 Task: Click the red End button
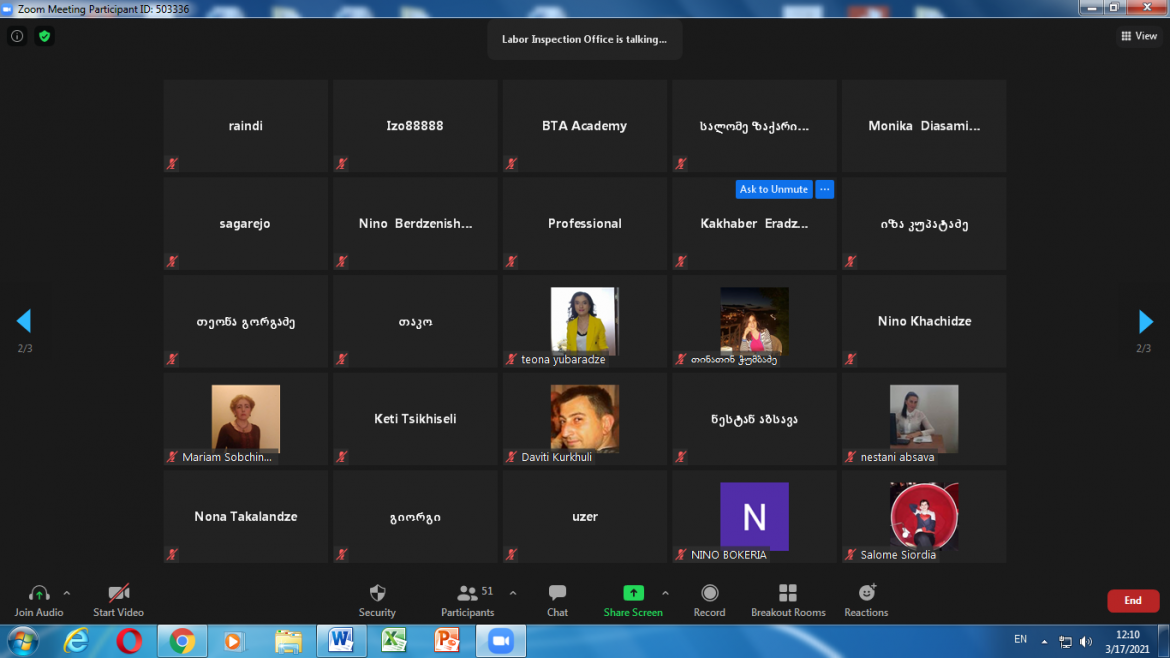(1132, 601)
